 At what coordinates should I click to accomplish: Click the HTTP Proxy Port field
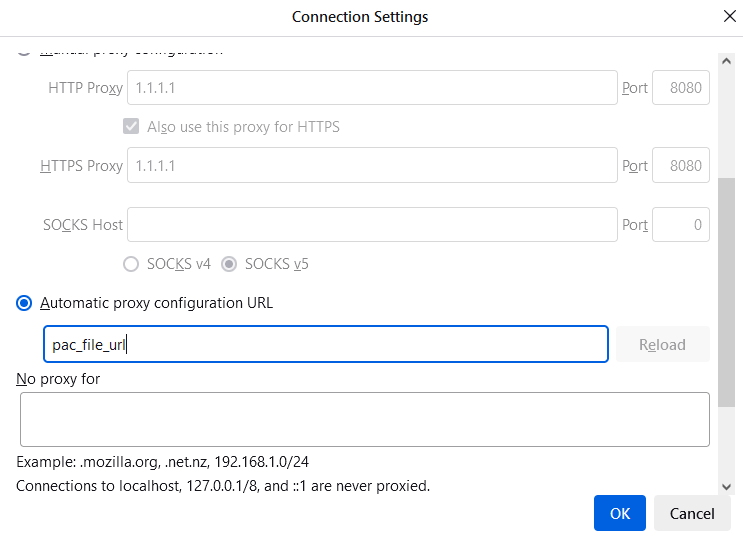click(x=681, y=88)
